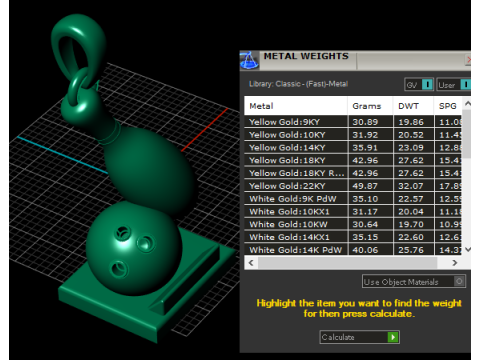Select the White Gold:14K PdW row

click(353, 250)
